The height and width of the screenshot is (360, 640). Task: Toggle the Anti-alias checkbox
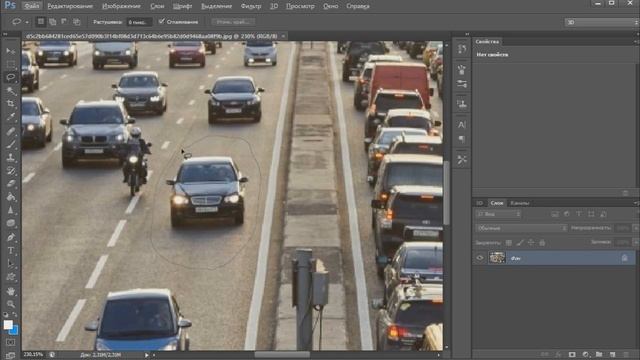click(162, 21)
